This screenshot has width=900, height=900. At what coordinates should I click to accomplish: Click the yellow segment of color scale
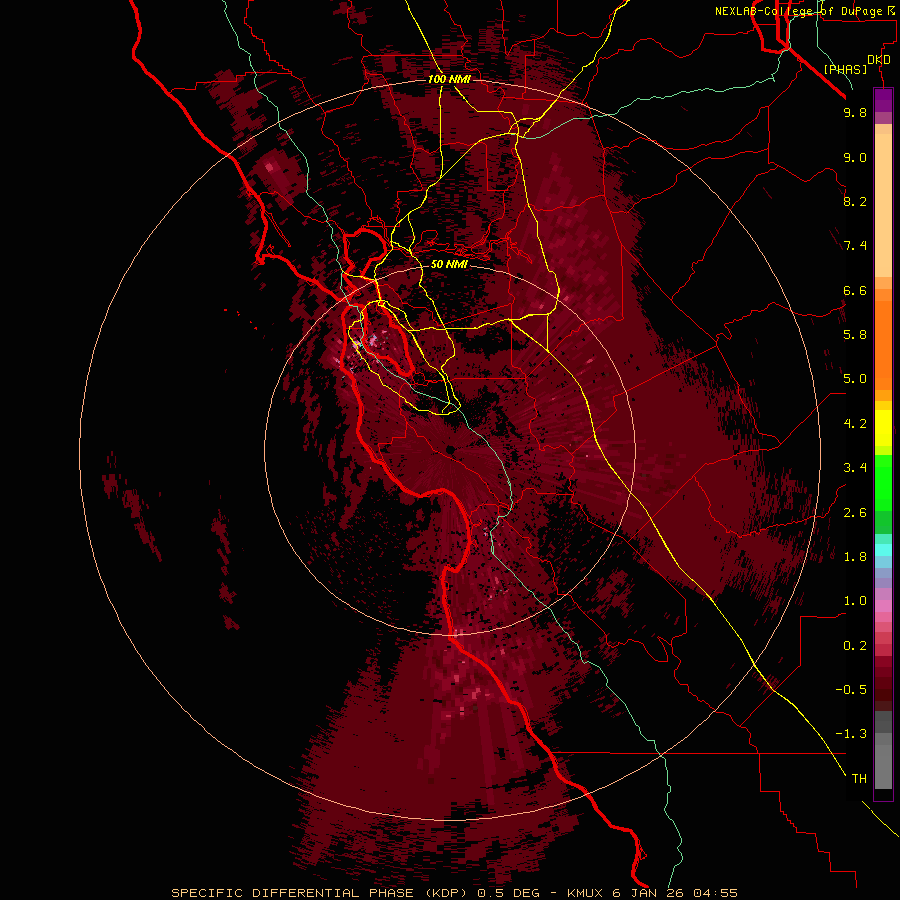[883, 428]
